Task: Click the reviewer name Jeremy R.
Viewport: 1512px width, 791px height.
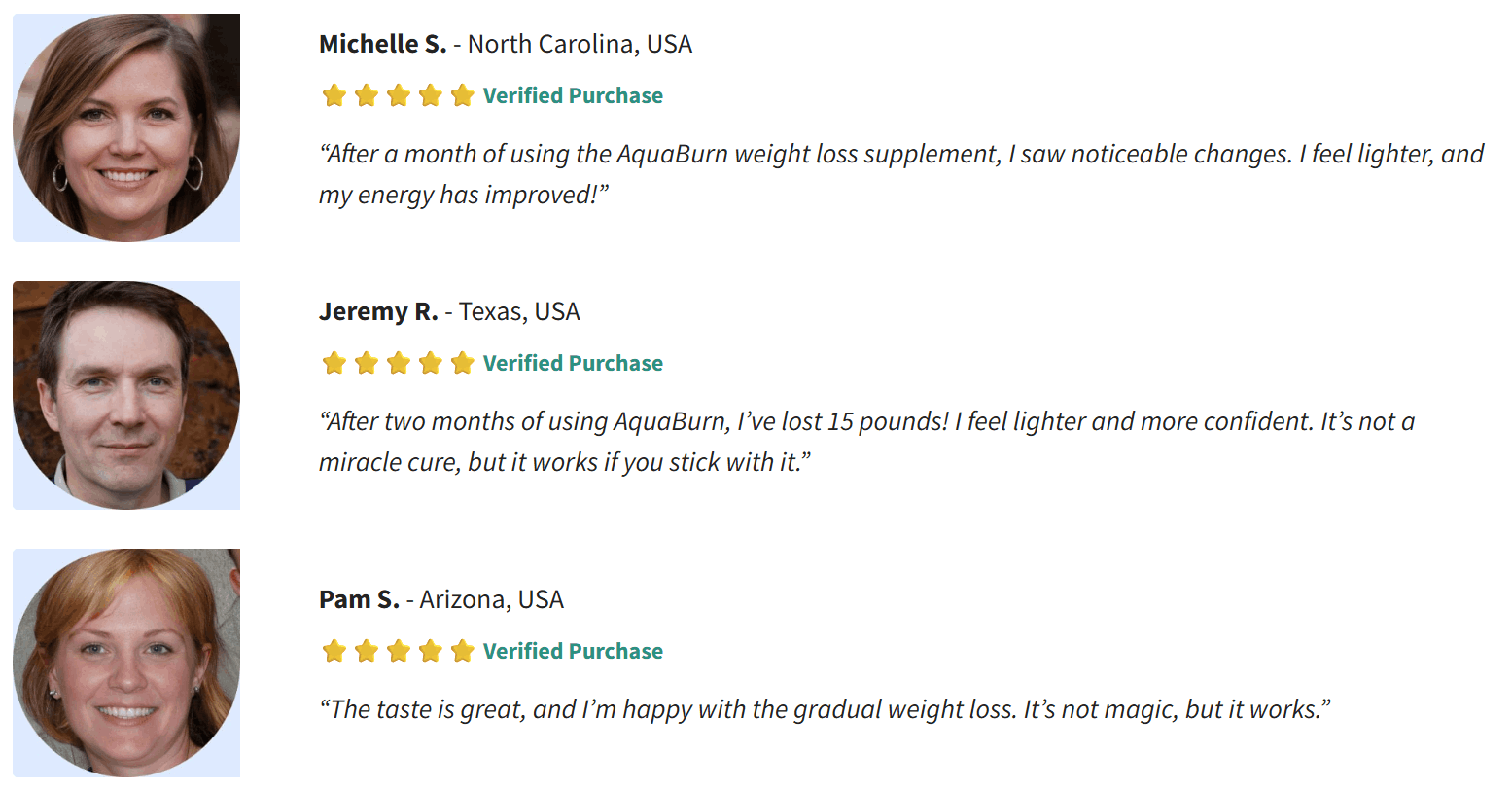Action: click(x=378, y=311)
